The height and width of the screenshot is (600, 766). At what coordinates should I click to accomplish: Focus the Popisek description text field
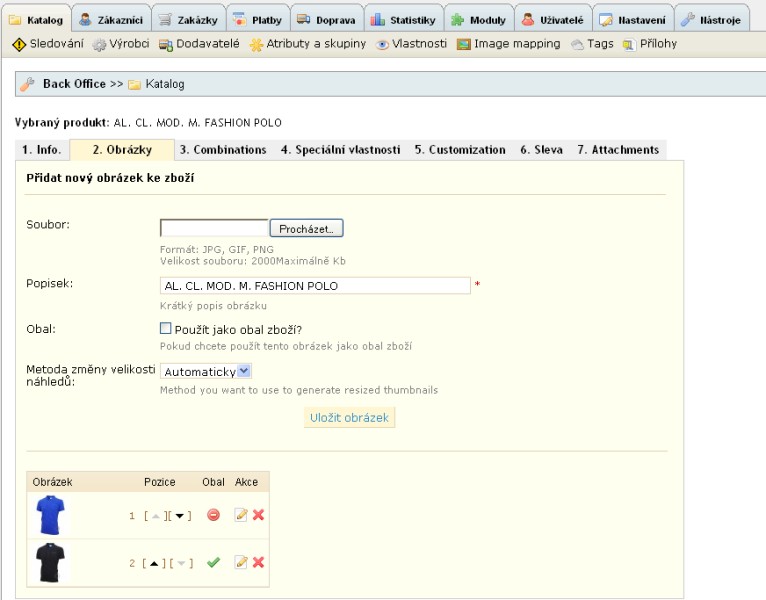tap(315, 286)
